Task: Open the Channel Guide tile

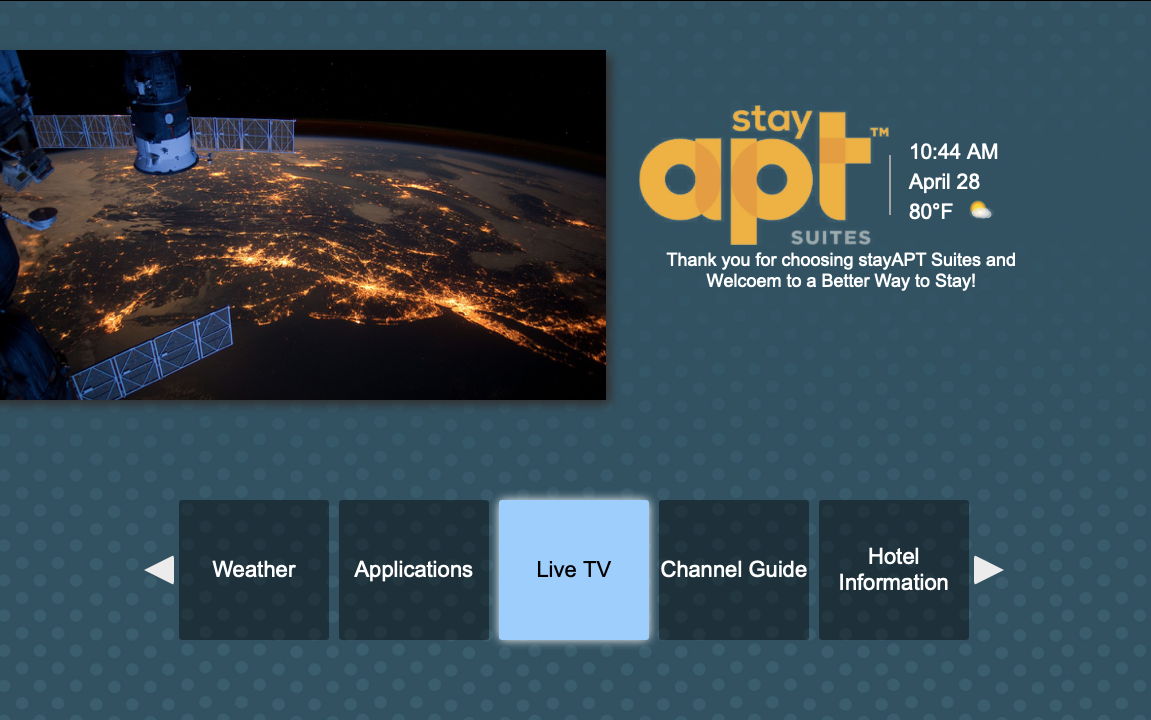Action: coord(734,570)
